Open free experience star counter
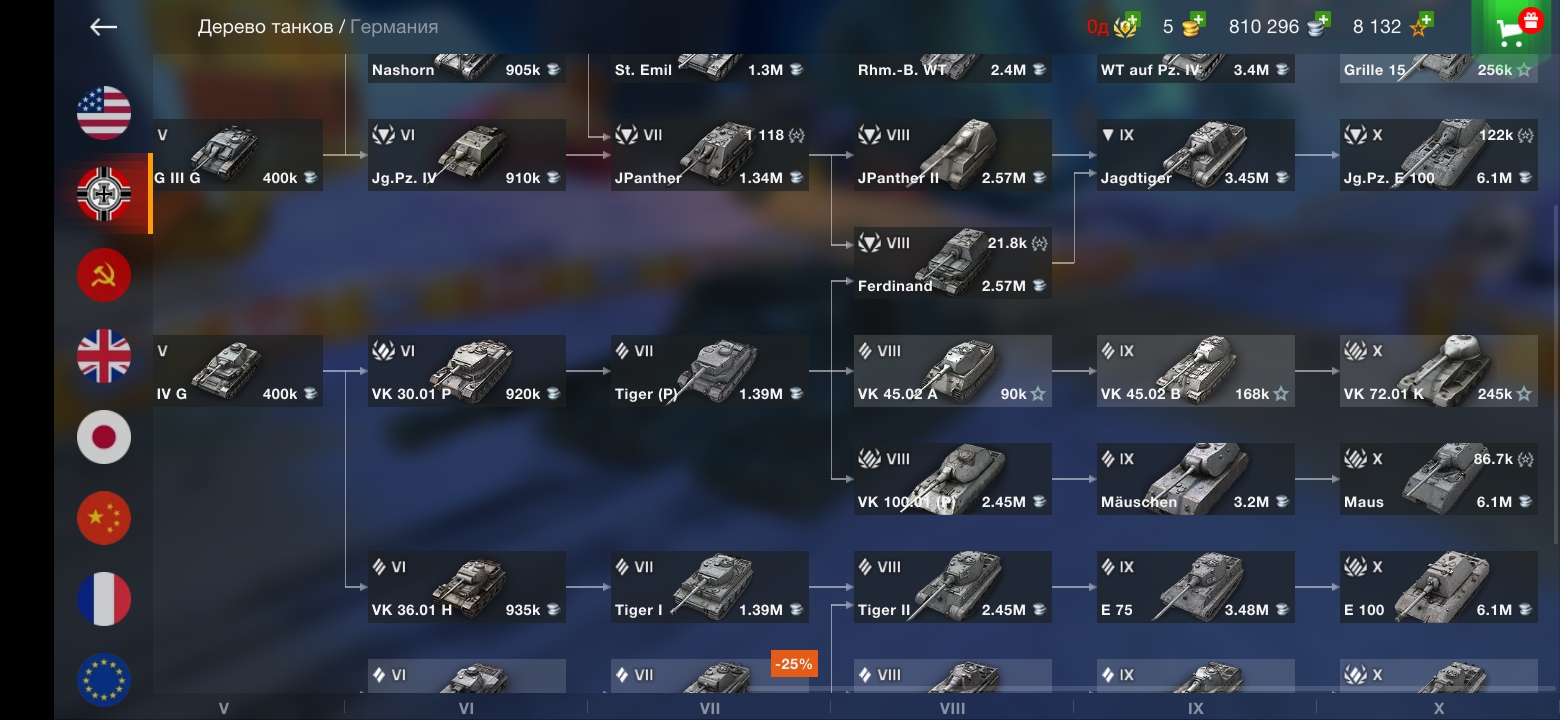 point(1392,26)
